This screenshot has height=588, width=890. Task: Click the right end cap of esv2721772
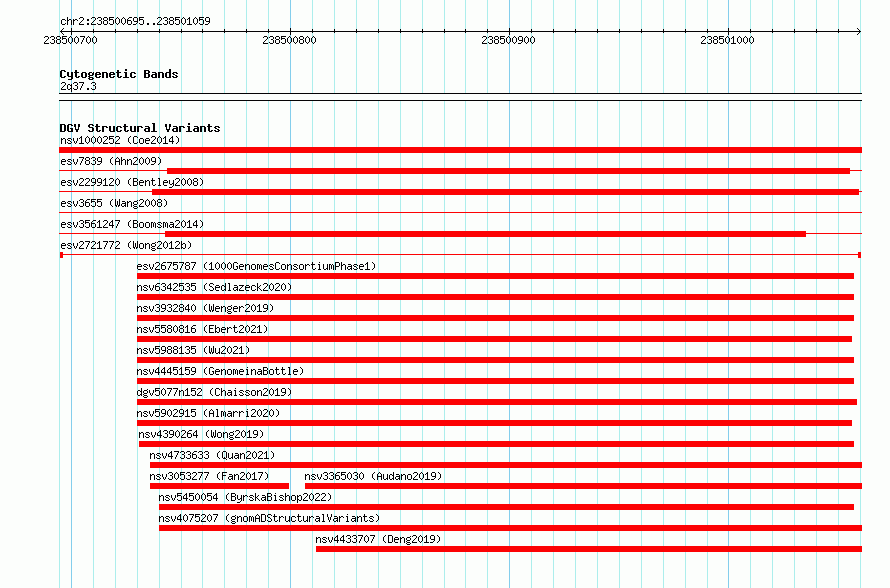pyautogui.click(x=860, y=255)
